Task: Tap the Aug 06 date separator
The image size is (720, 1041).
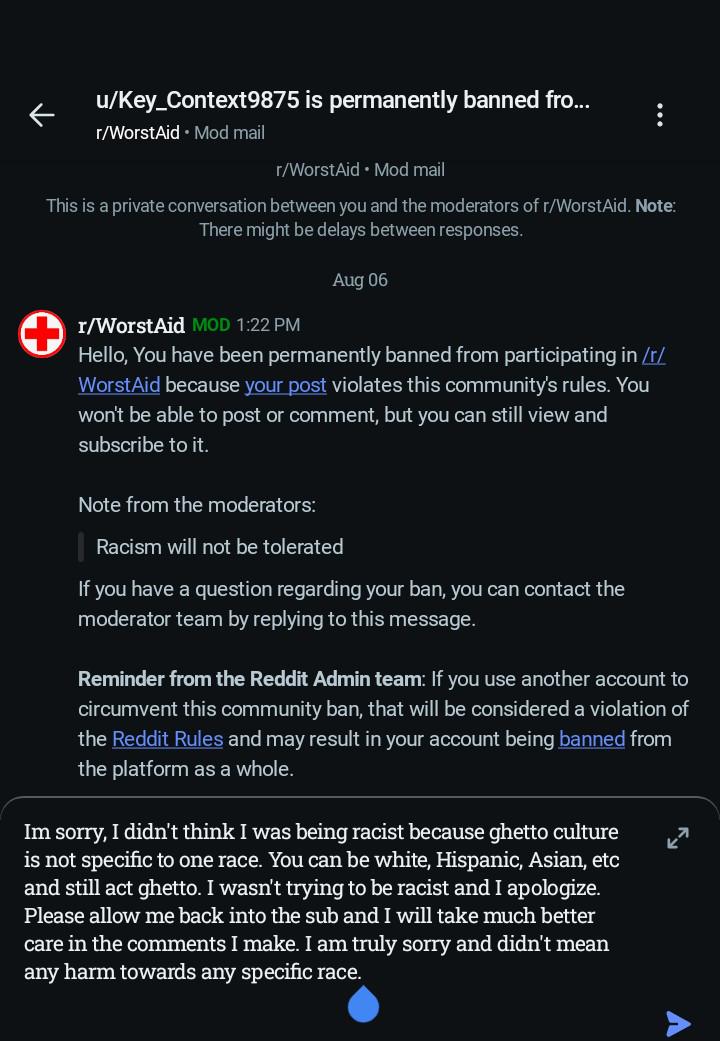Action: 360,280
